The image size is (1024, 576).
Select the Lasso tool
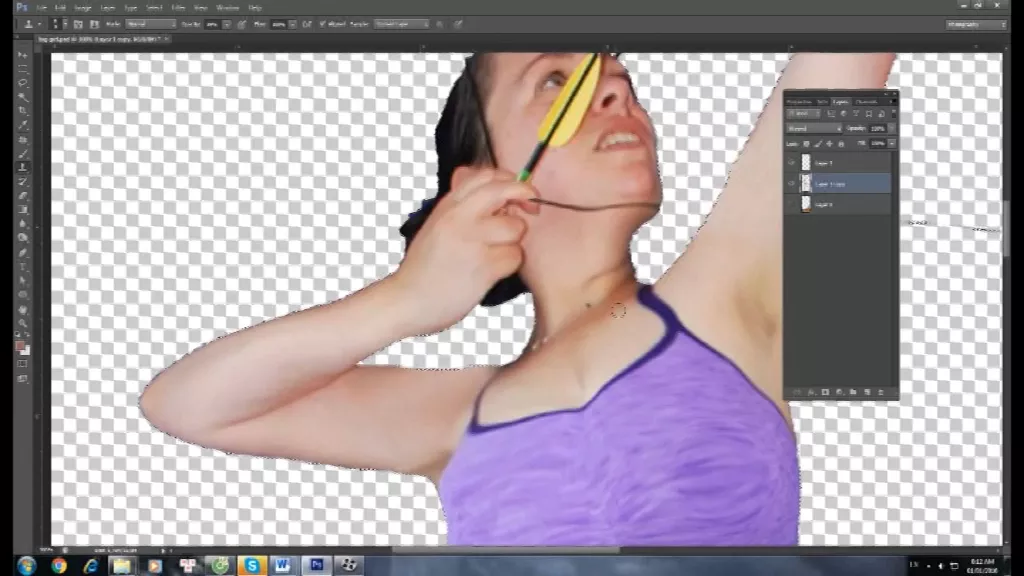23,83
